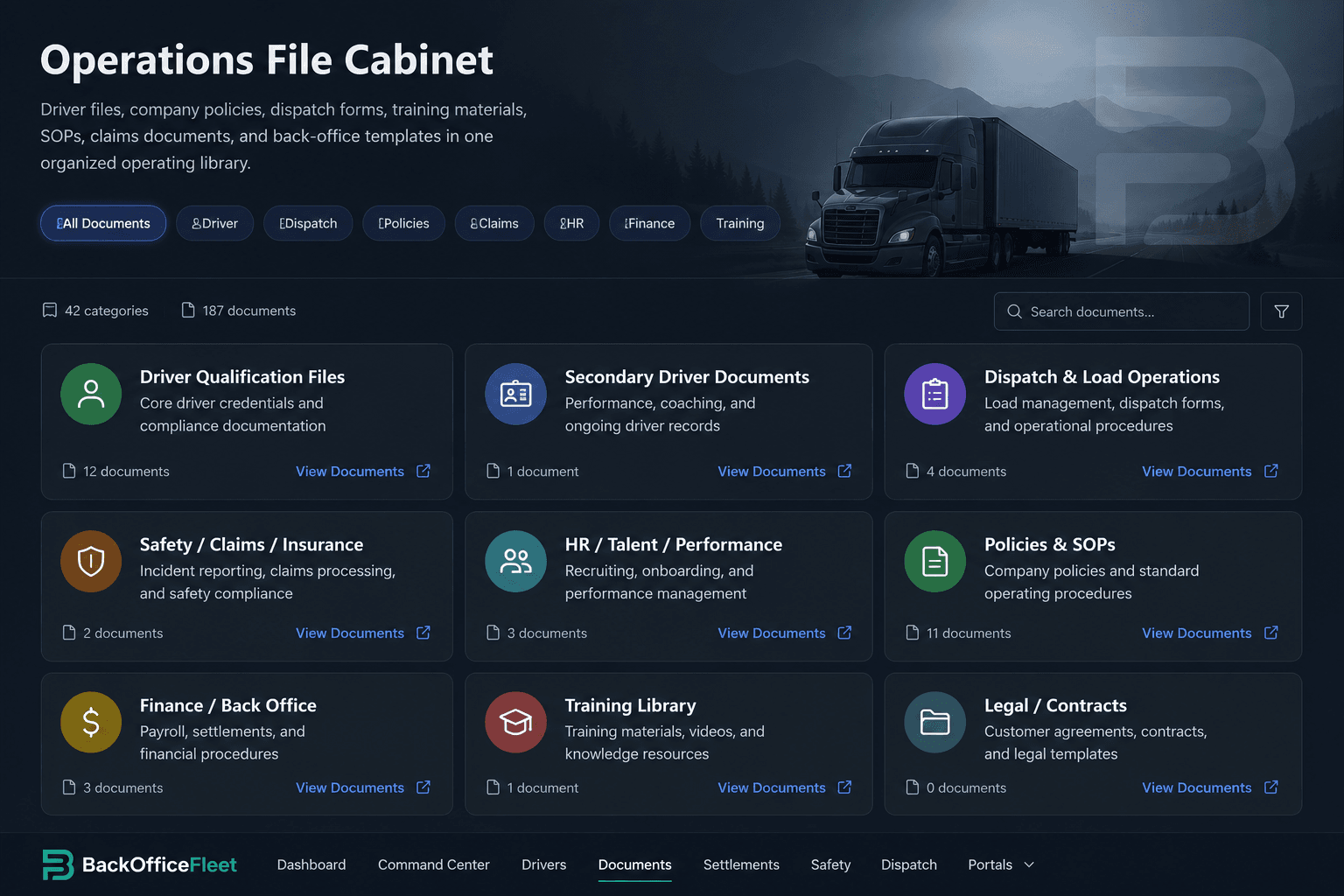Select the Finance filter chip

coord(649,223)
